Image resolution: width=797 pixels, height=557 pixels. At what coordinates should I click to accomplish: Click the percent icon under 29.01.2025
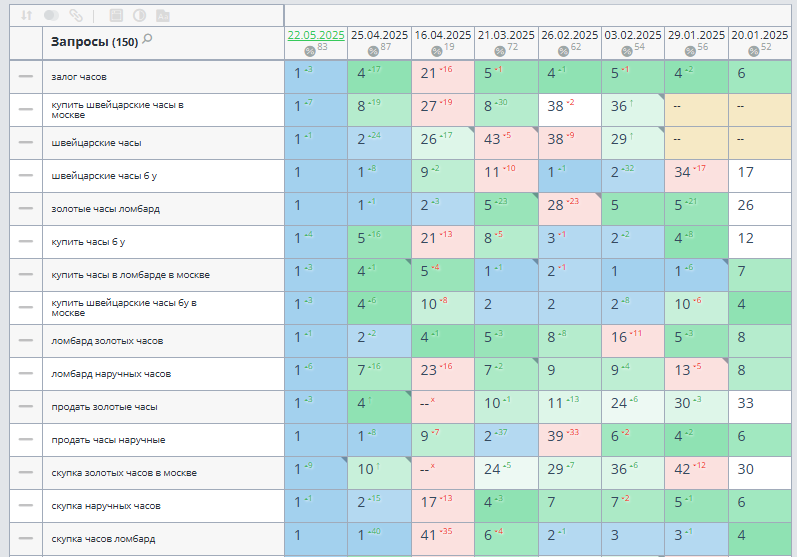[690, 51]
